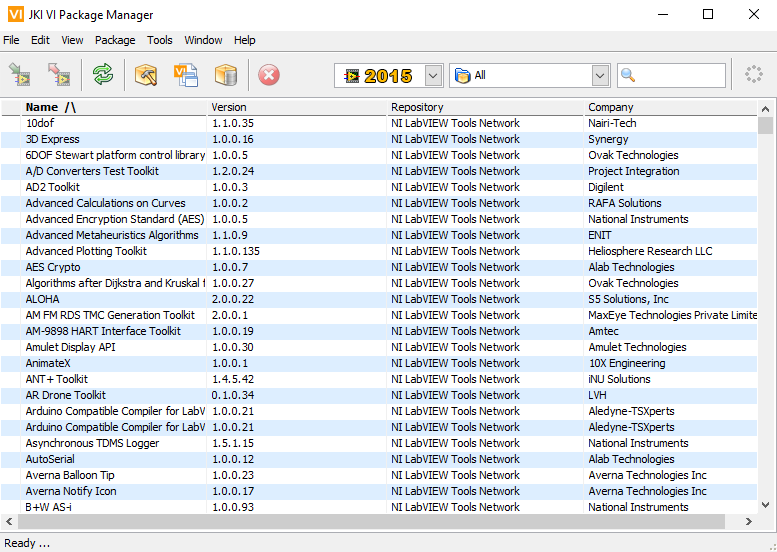Click the vertical scrollbar down arrow
Screen dimensions: 777x552
765,505
